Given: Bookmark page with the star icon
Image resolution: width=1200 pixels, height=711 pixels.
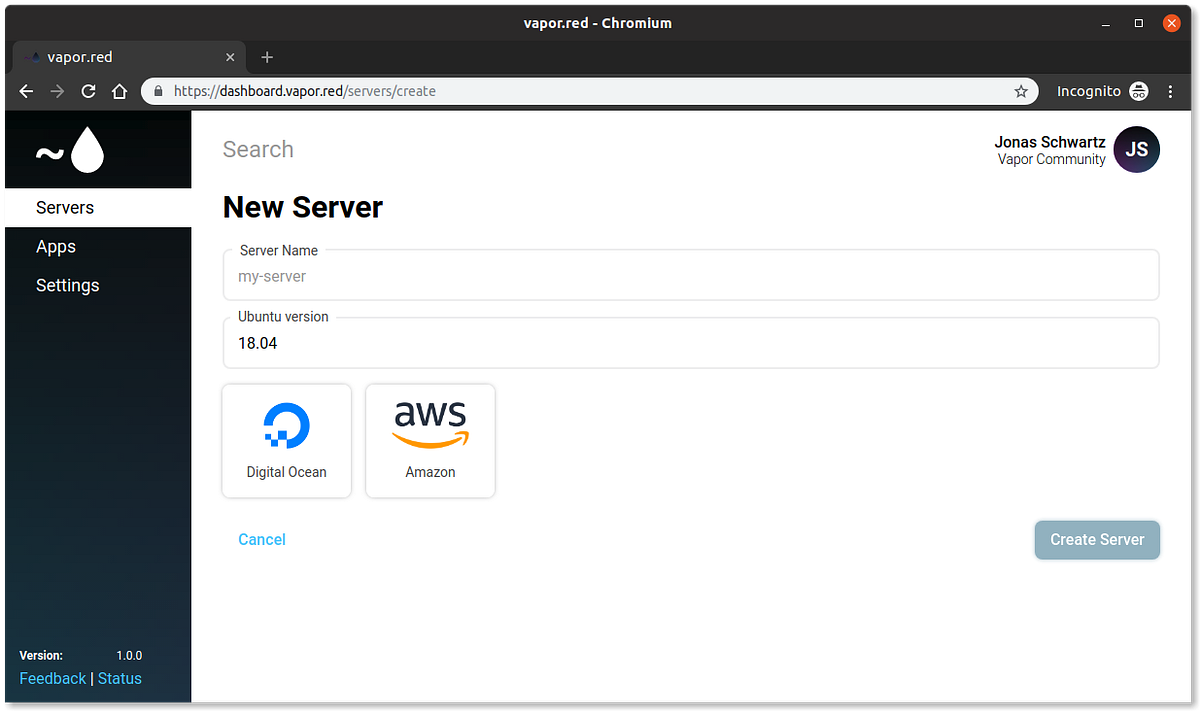Looking at the screenshot, I should pos(1021,91).
